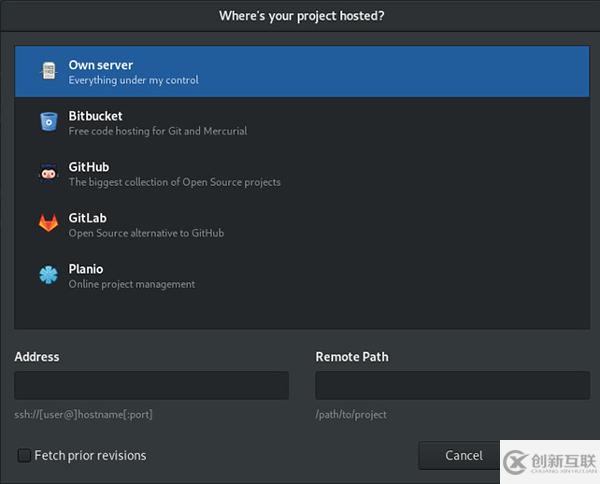This screenshot has height=484, width=600.
Task: Cancel the project hosting dialog
Action: click(x=463, y=455)
